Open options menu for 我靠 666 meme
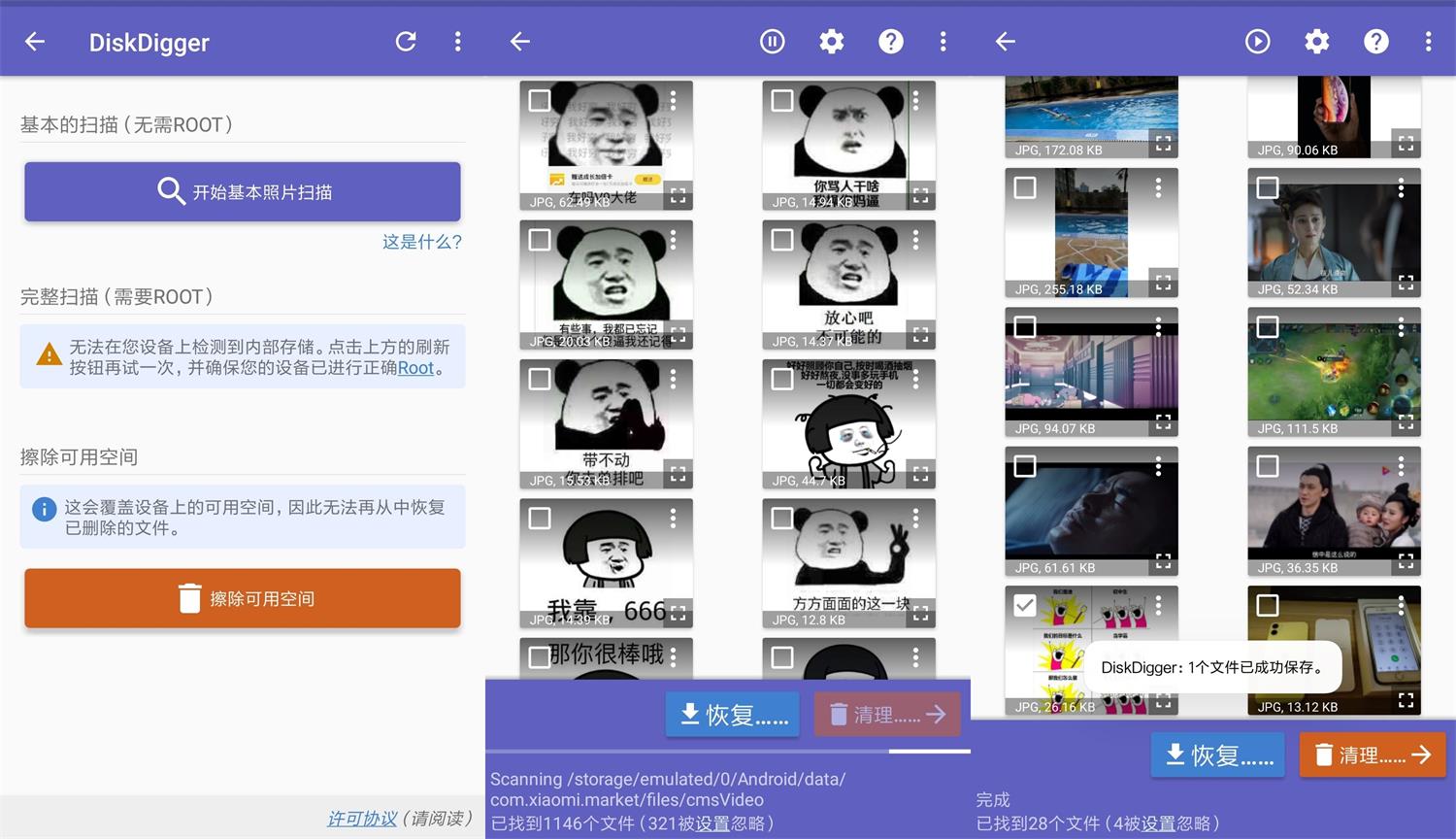1456x839 pixels. (675, 518)
